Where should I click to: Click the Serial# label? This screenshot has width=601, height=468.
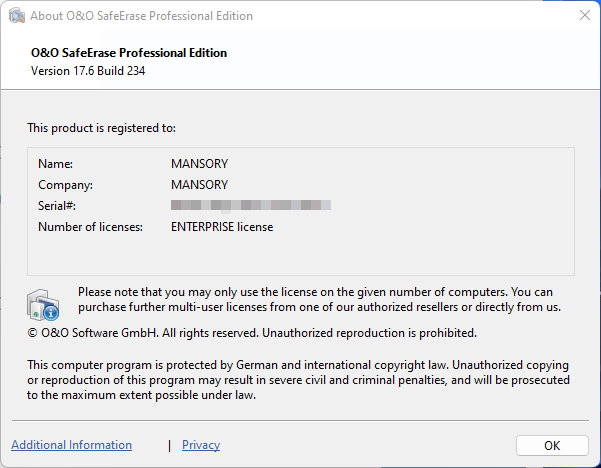57,206
